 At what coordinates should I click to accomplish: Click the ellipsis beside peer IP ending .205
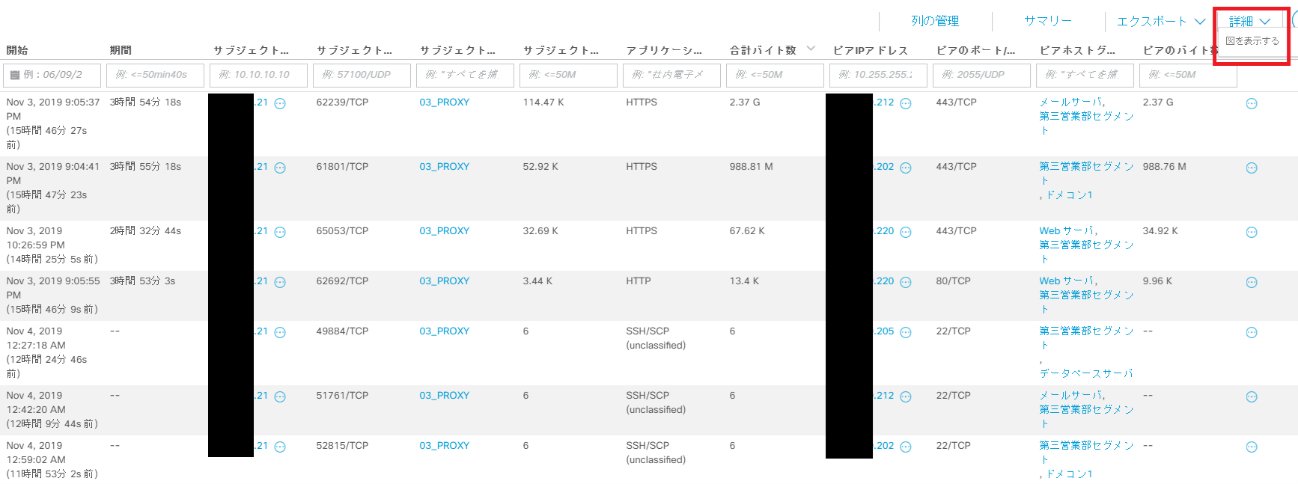point(906,331)
